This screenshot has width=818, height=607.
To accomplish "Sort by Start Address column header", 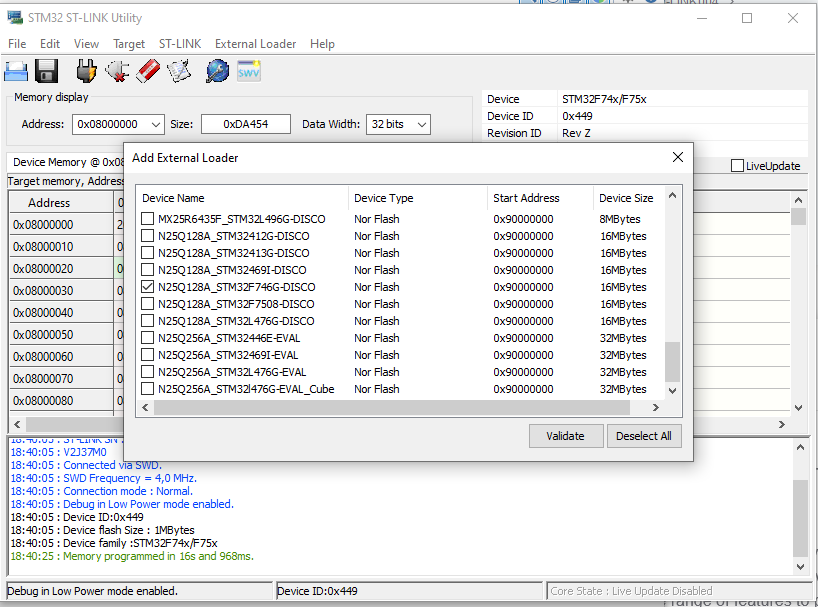I will (x=540, y=198).
